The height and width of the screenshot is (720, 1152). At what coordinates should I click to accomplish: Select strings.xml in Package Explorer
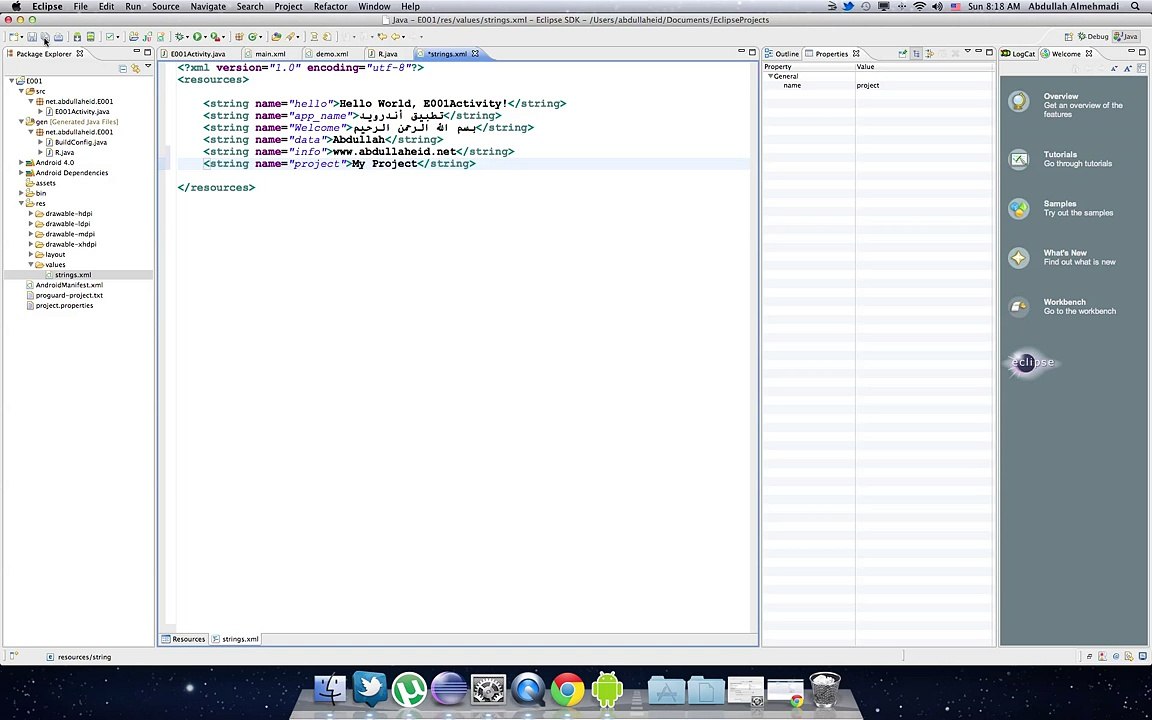[73, 275]
